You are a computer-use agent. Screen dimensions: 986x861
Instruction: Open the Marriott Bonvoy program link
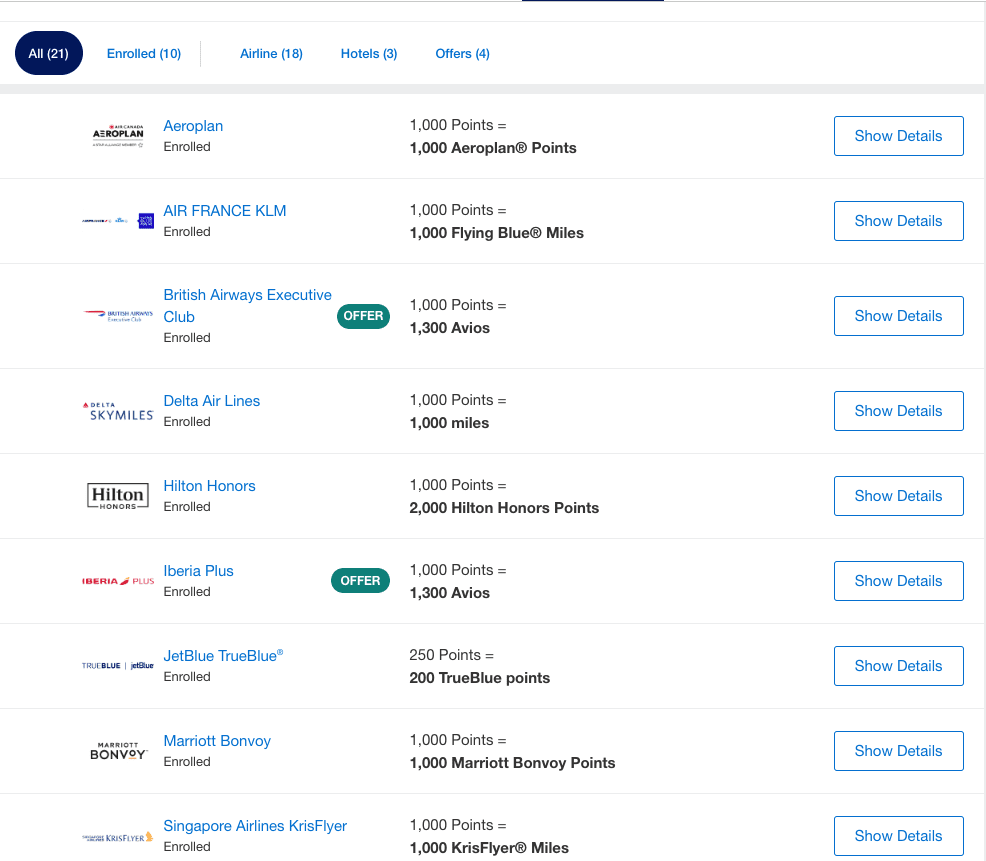217,741
